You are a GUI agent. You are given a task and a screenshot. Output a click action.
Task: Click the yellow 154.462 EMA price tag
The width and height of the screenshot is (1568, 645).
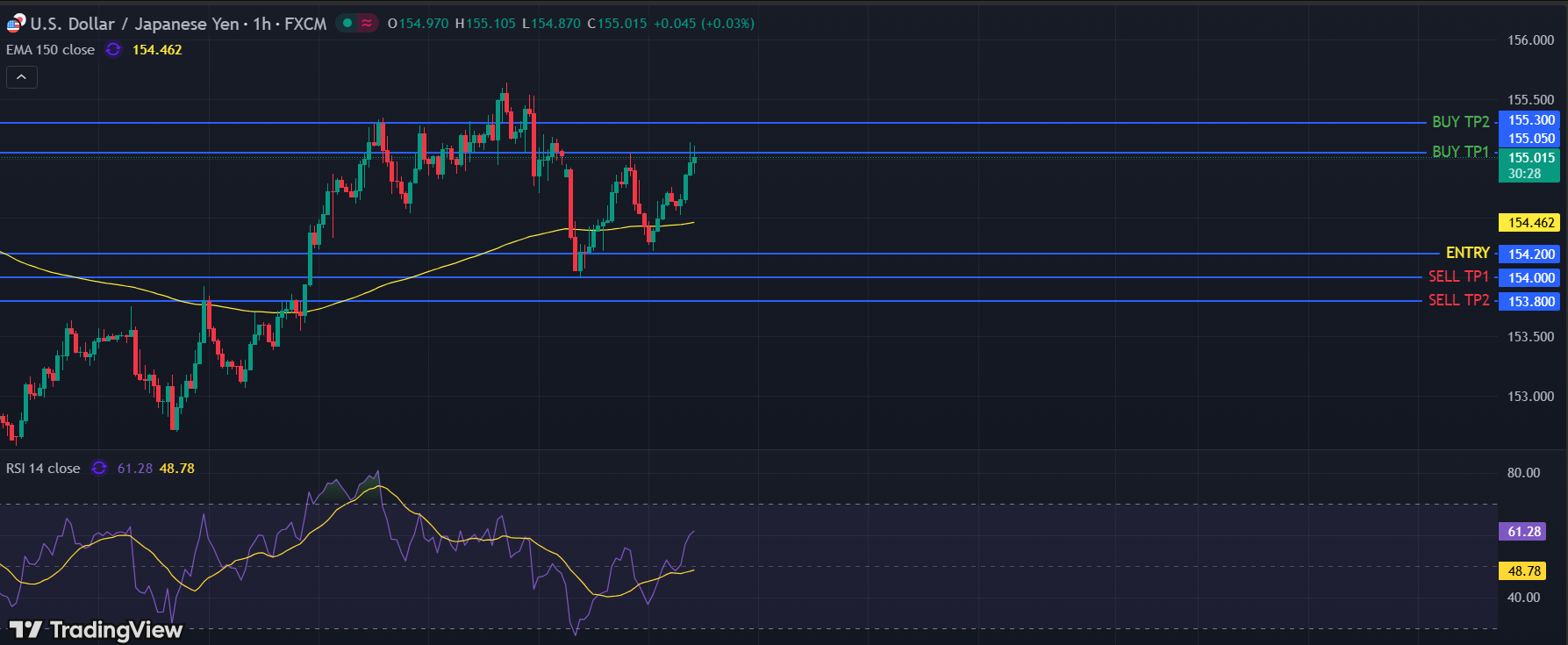coord(1531,223)
